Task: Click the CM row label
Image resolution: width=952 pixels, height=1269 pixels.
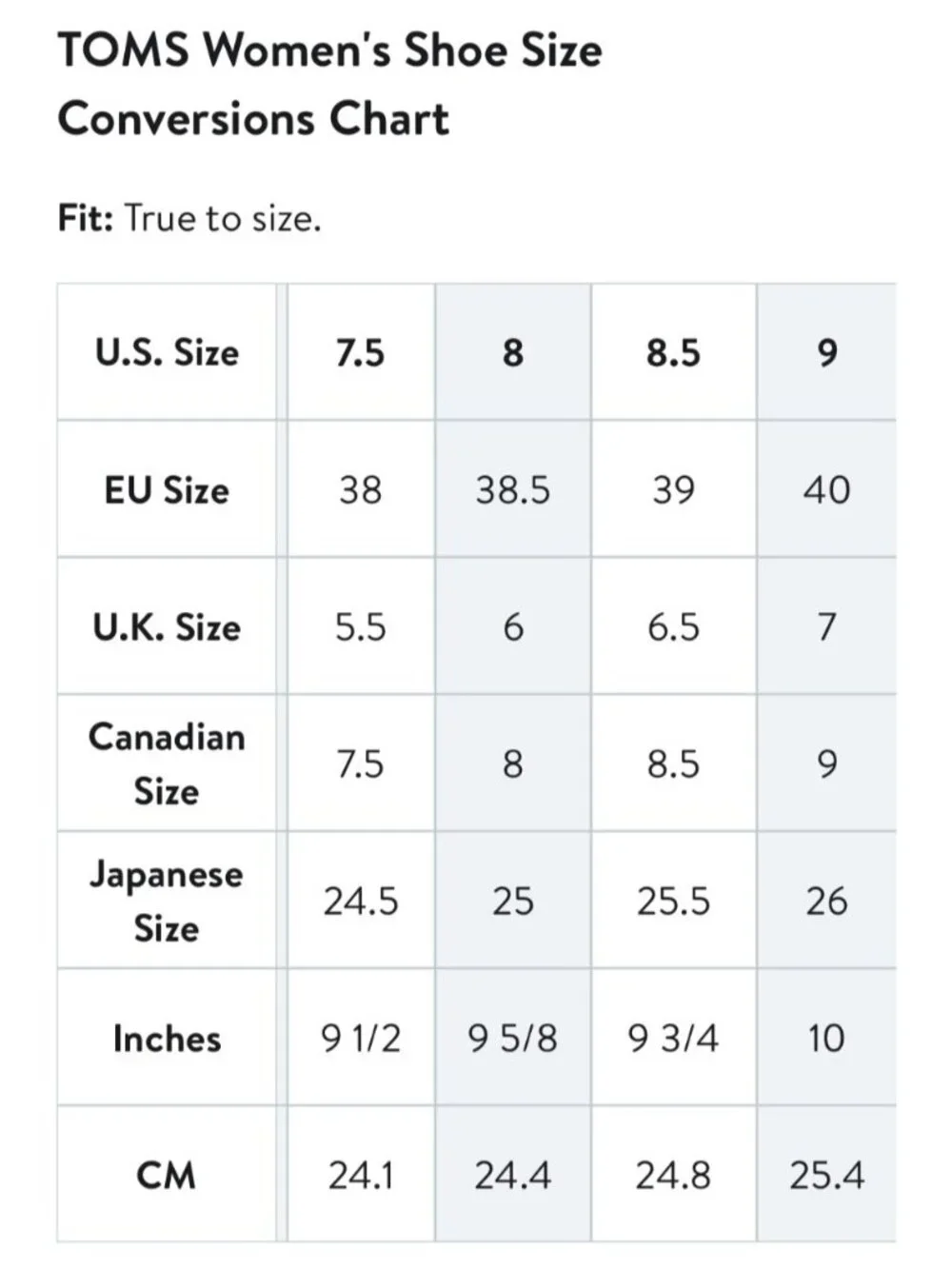Action: point(167,1175)
